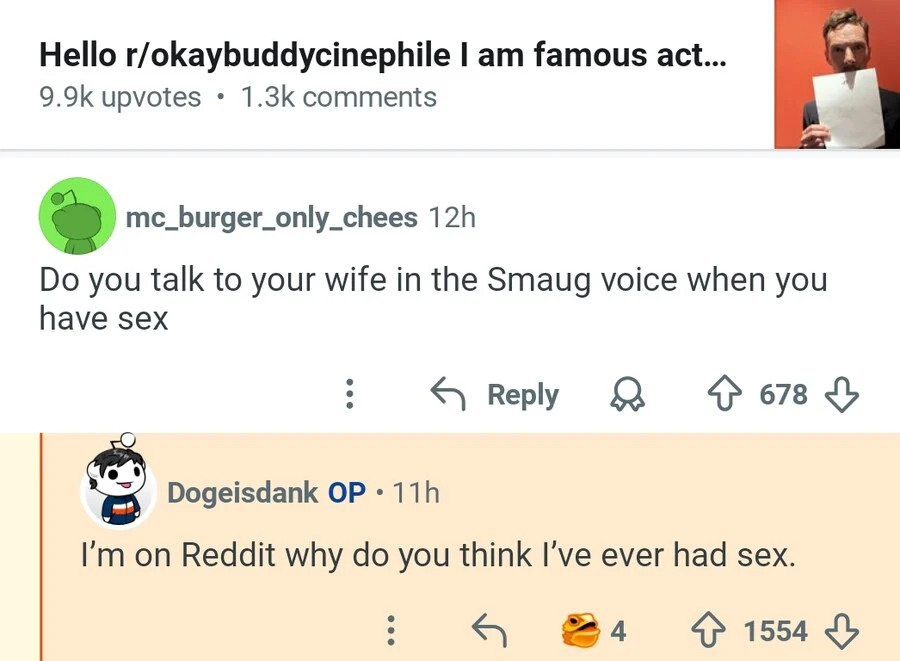Visit the Dogeisdank username profile
Screen dimensions: 900x661
coord(242,493)
